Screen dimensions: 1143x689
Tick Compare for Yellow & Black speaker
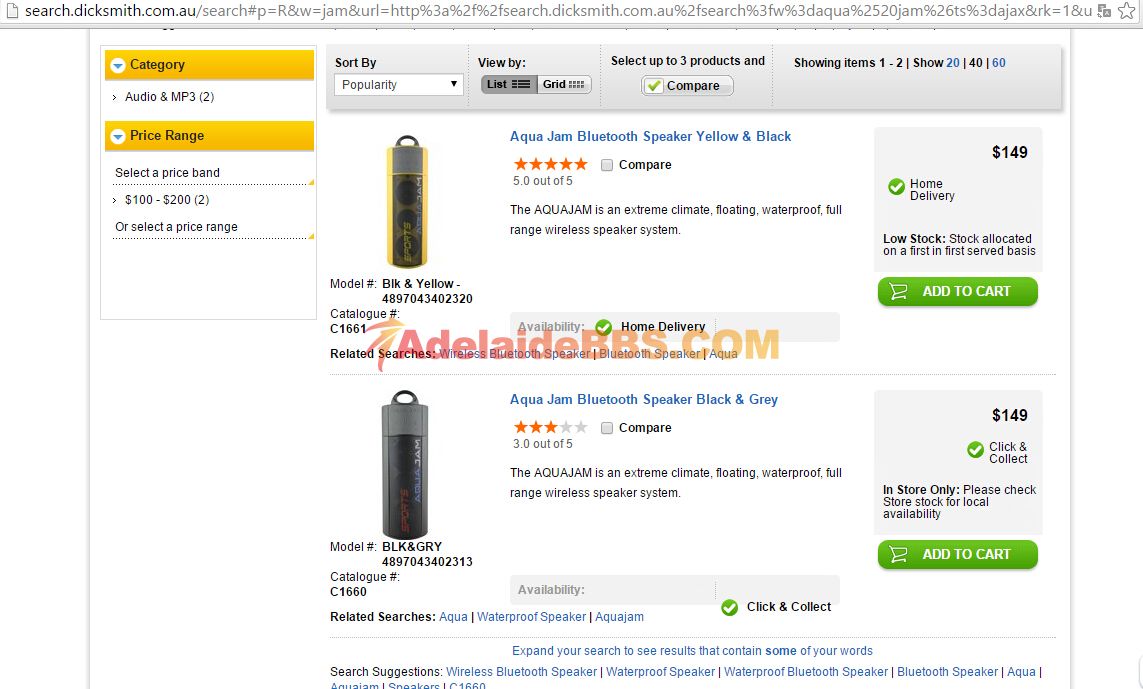point(607,165)
